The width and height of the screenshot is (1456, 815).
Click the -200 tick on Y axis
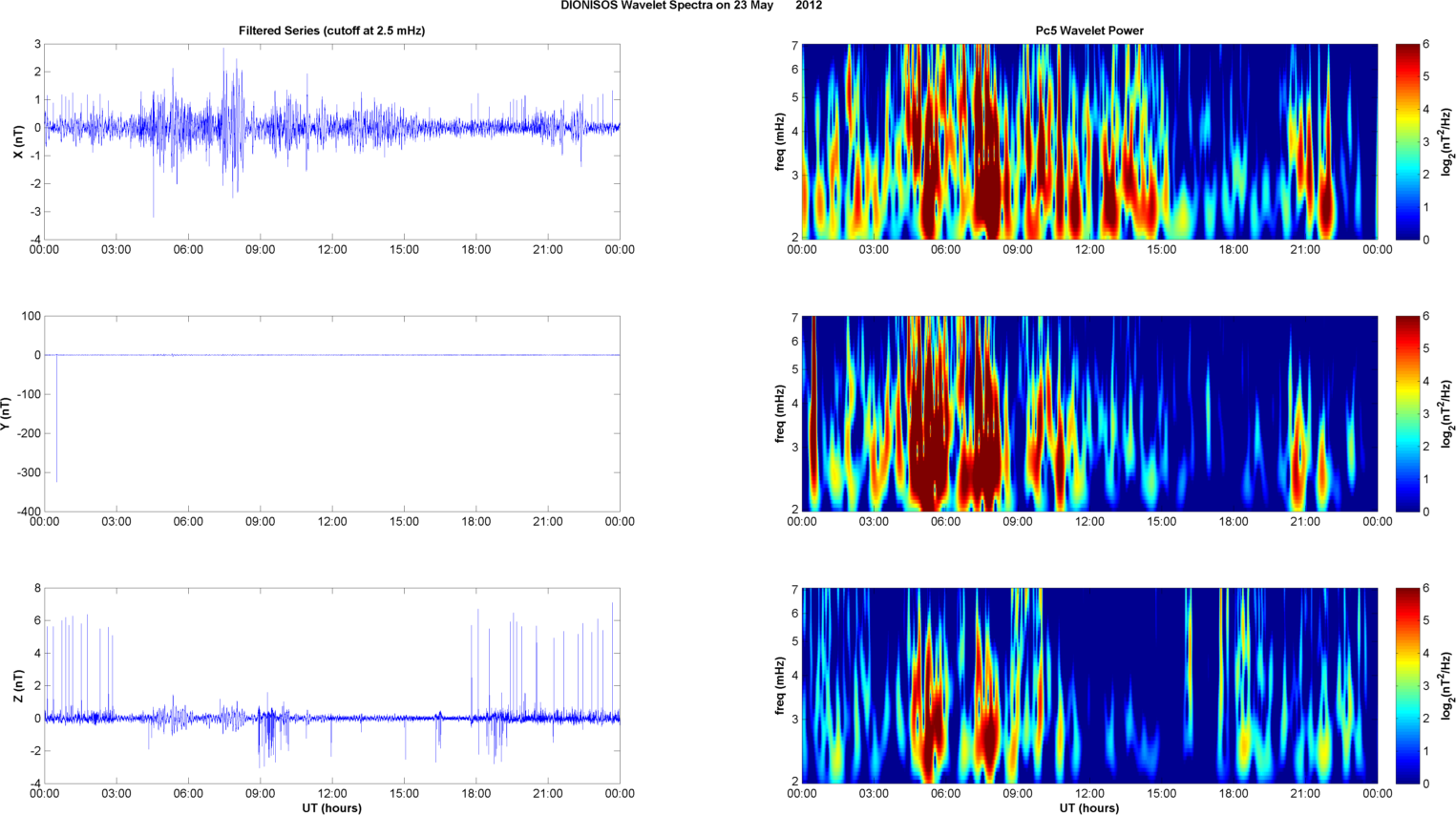(x=30, y=433)
